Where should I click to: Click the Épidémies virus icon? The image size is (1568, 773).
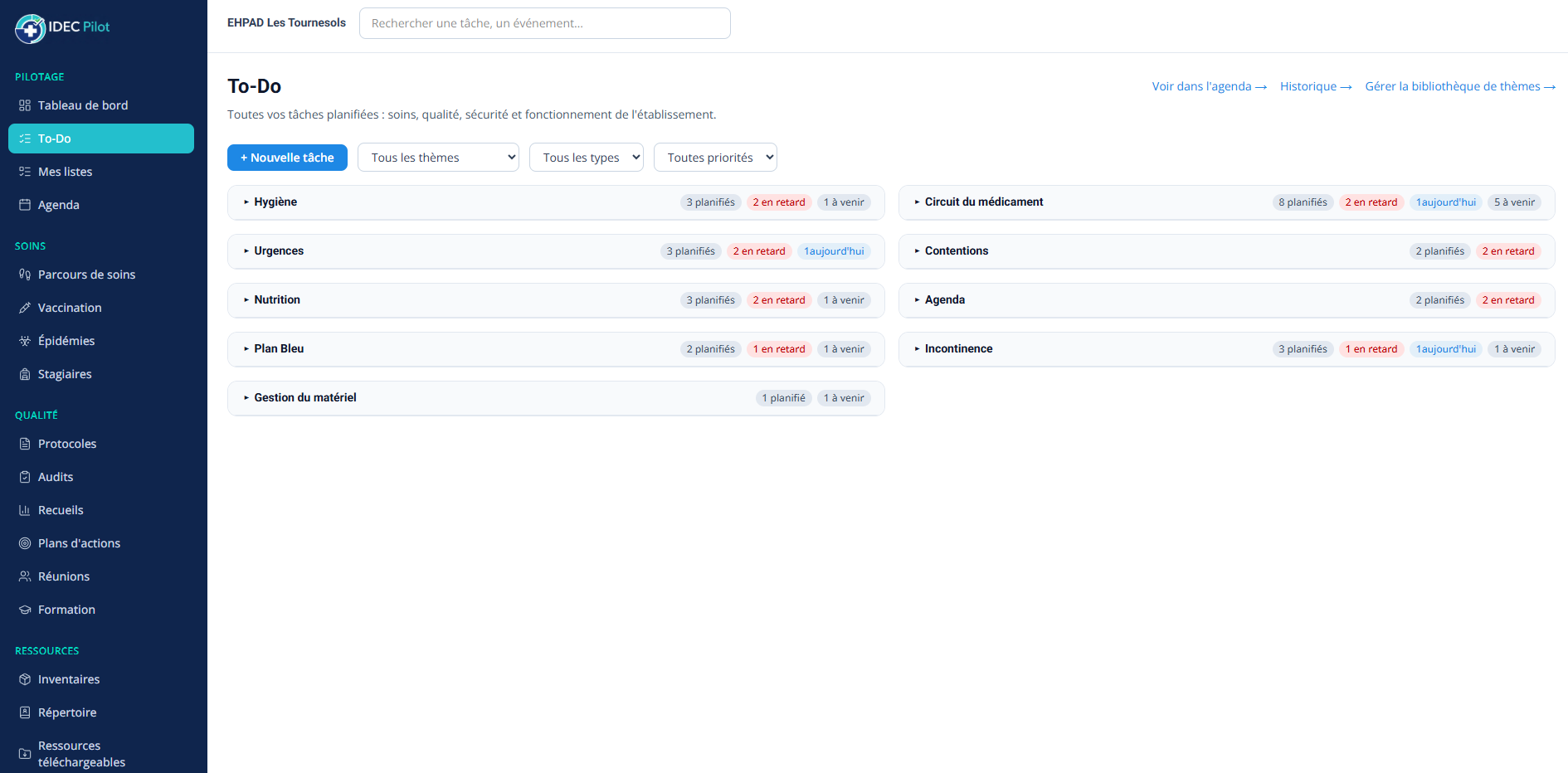click(25, 341)
